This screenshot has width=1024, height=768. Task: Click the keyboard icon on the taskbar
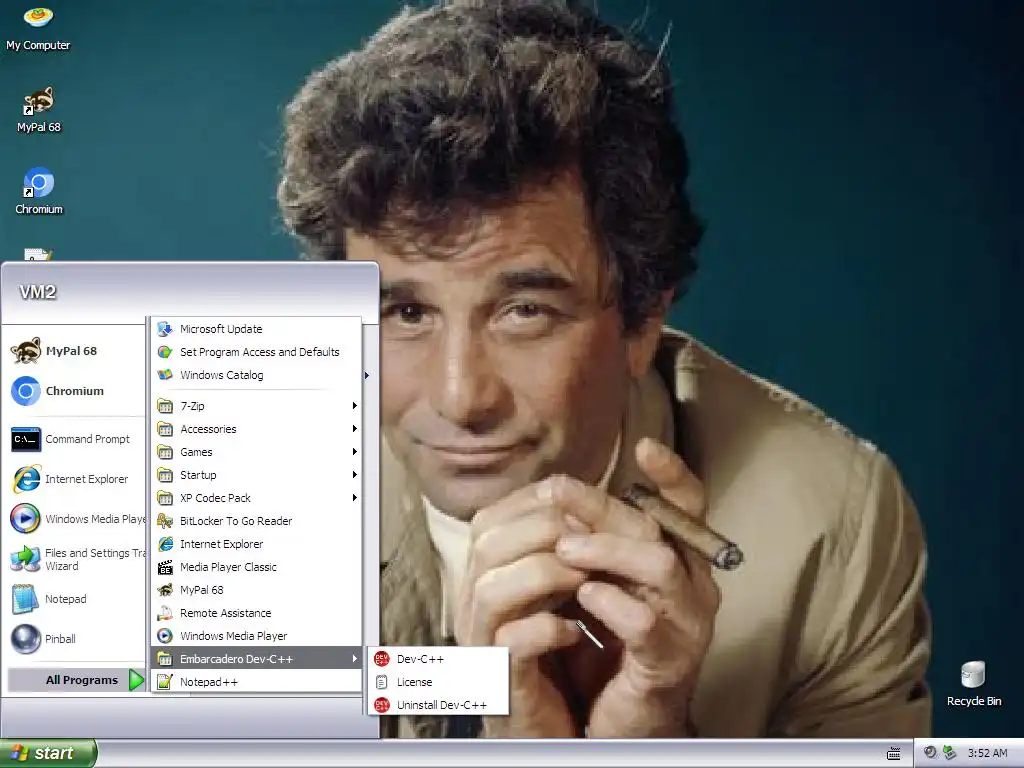(x=894, y=754)
